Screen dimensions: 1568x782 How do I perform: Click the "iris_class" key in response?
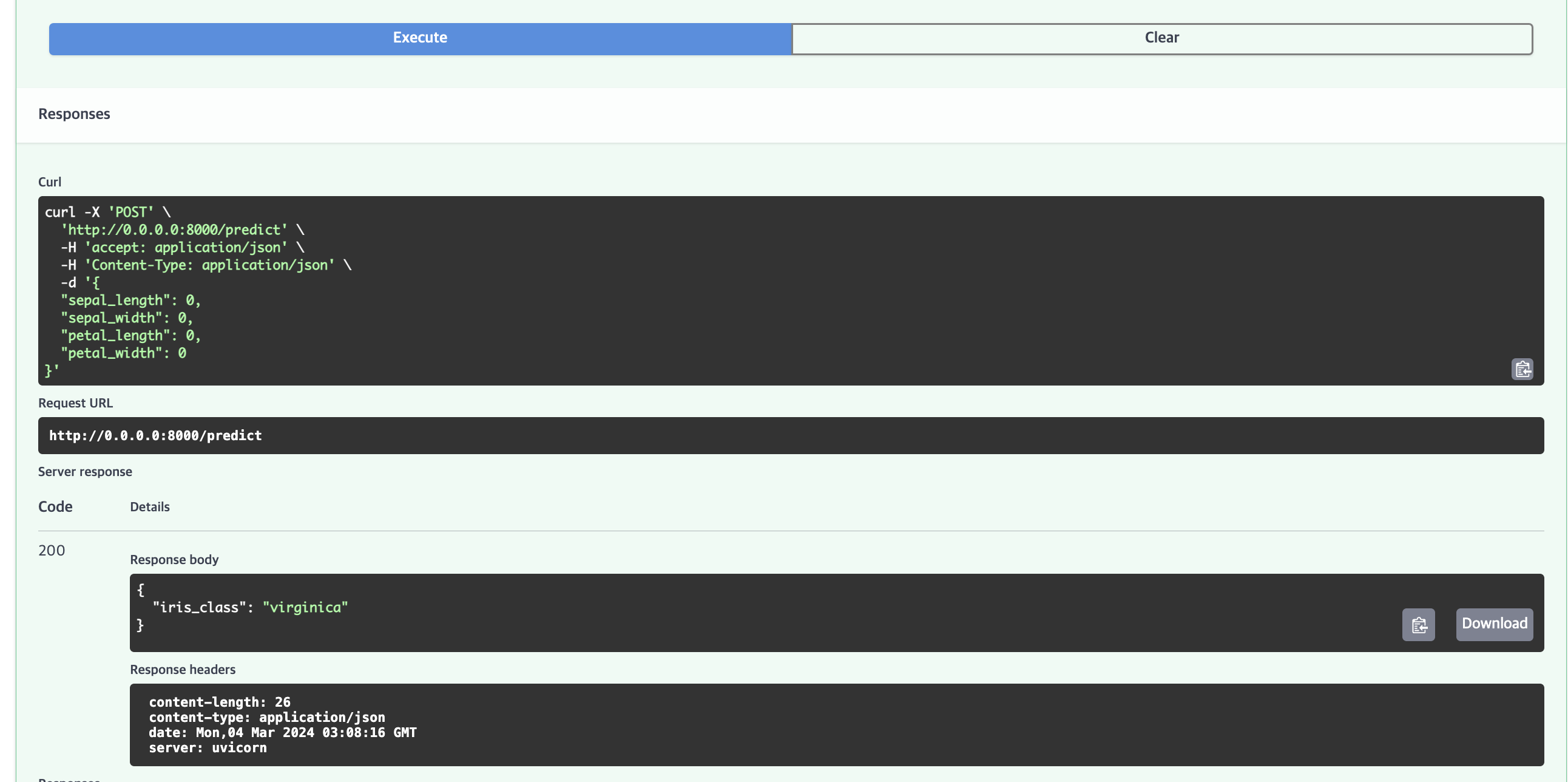pos(198,607)
